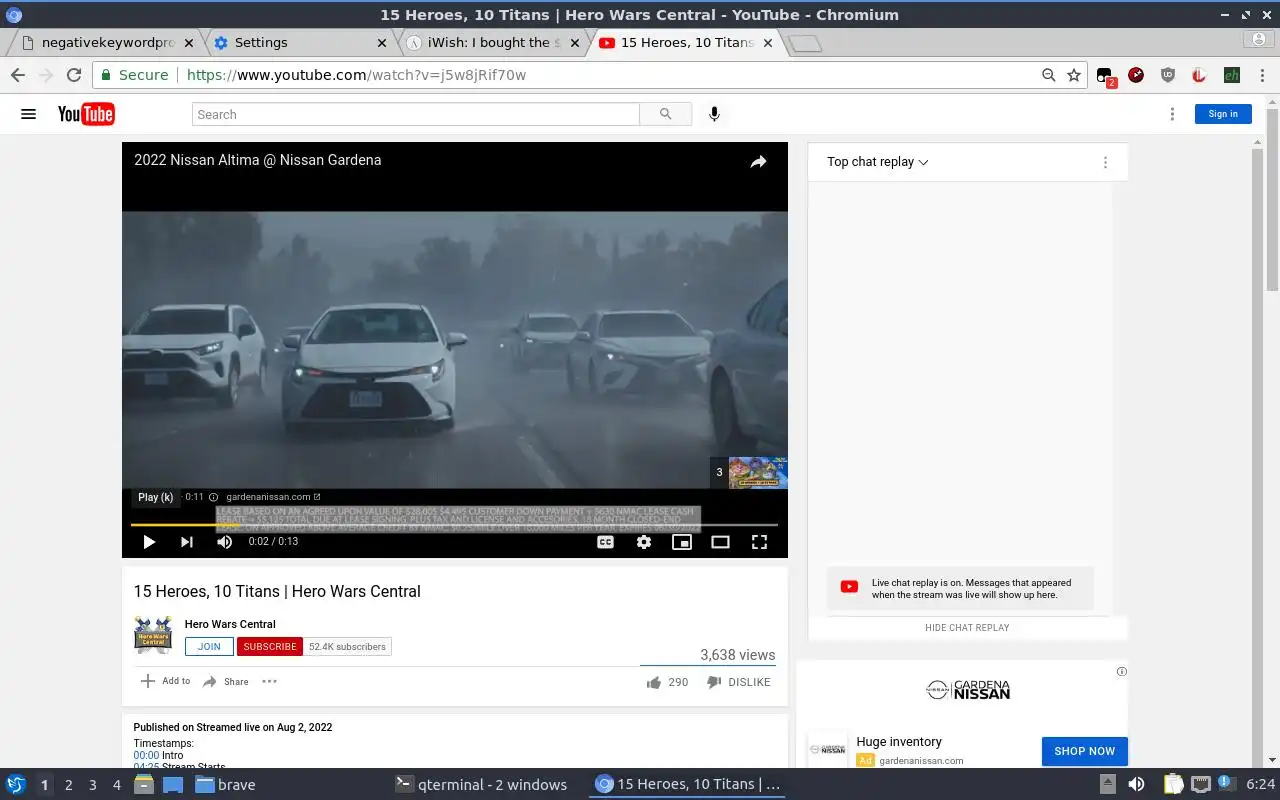The height and width of the screenshot is (800, 1280).
Task: Click the SHOP NOW ad button
Action: tap(1084, 751)
